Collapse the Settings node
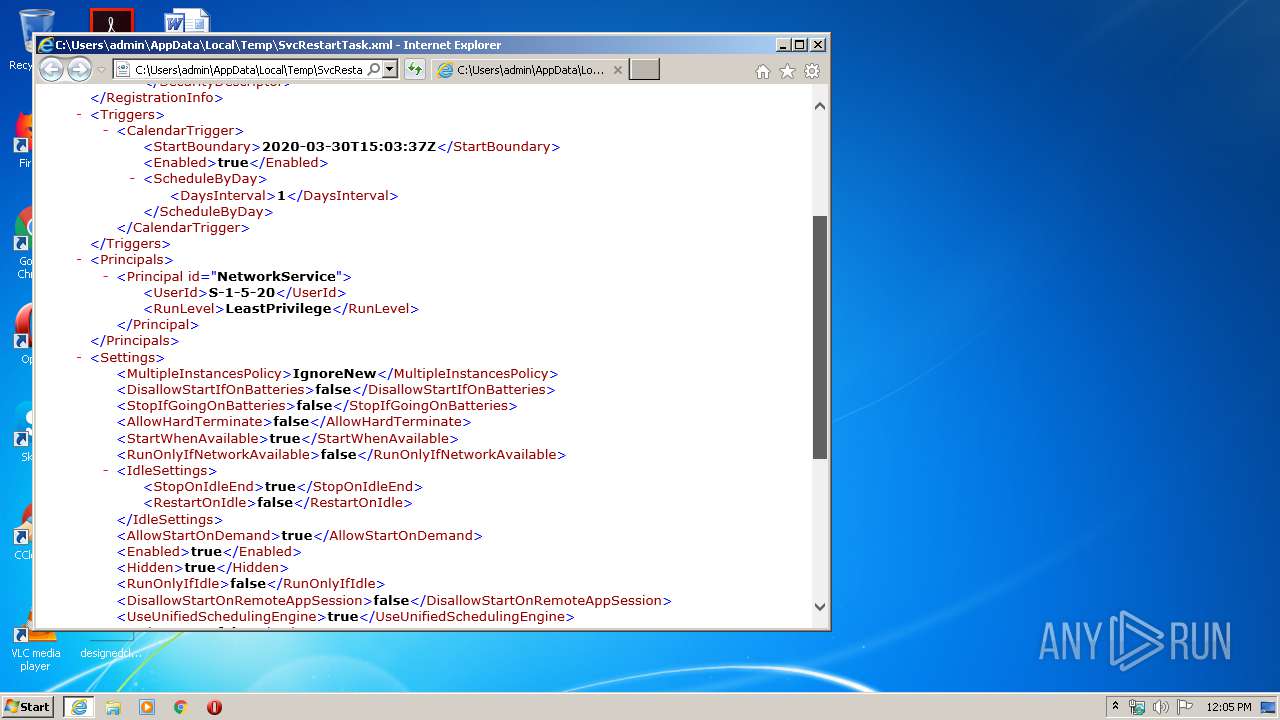 point(80,357)
